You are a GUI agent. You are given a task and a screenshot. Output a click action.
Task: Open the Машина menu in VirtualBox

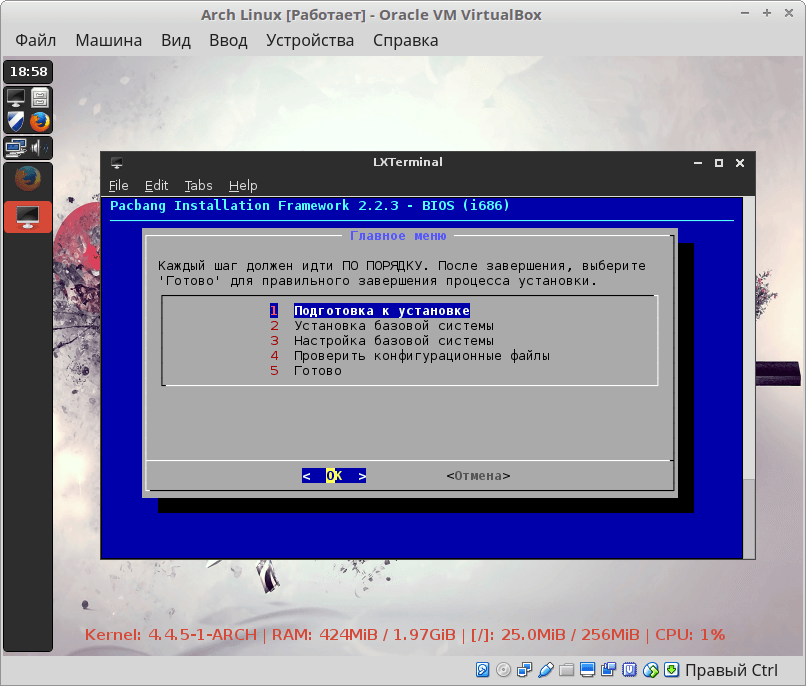point(108,41)
